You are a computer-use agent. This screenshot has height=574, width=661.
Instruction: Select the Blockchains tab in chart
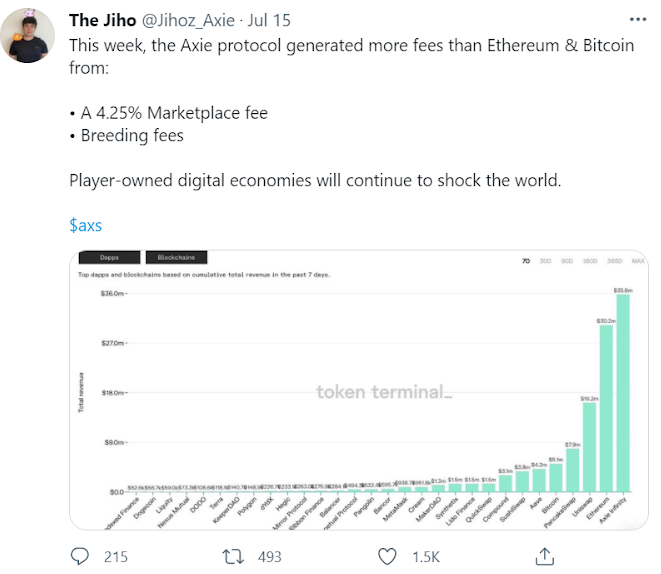pos(176,257)
